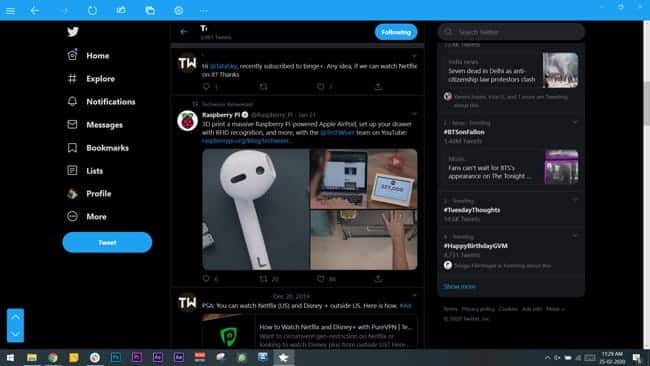
Task: Click the Bookmarks ribbon icon
Action: [72, 148]
